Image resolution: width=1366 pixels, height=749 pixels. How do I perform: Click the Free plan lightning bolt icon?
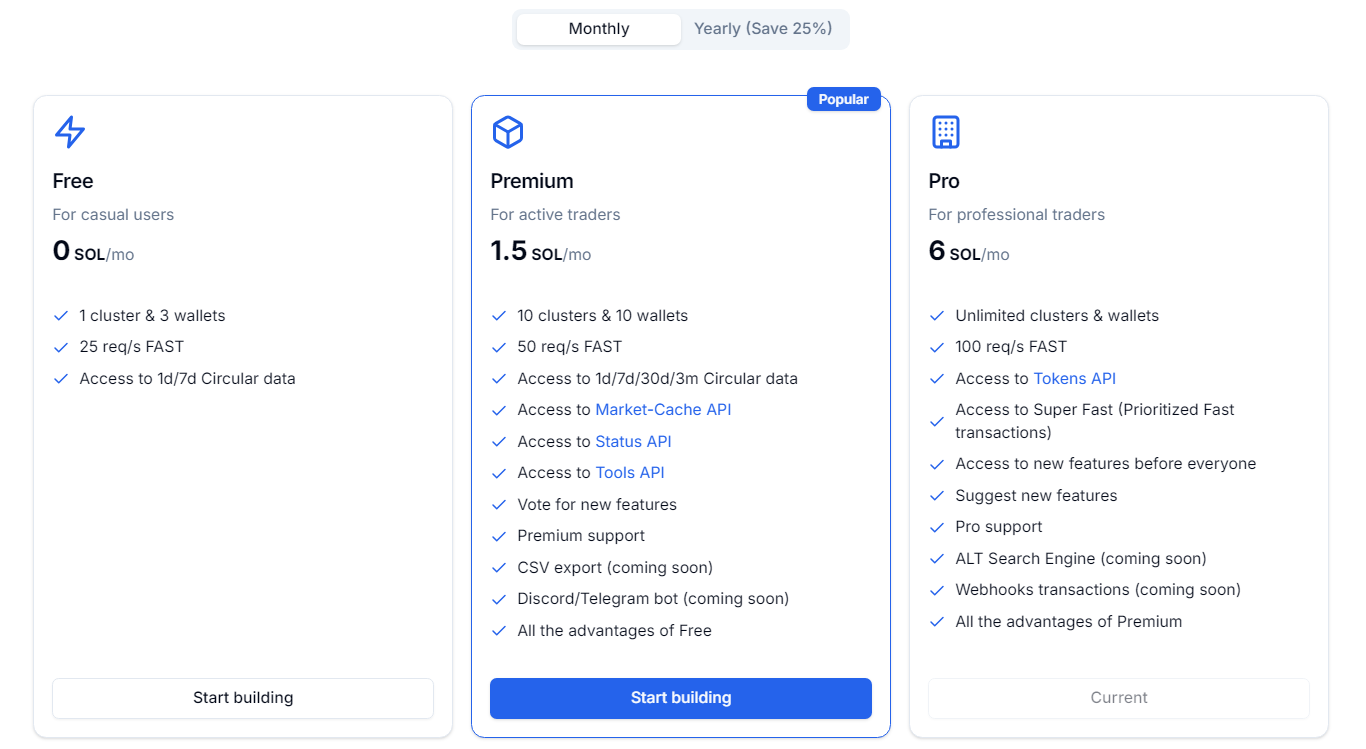click(70, 132)
